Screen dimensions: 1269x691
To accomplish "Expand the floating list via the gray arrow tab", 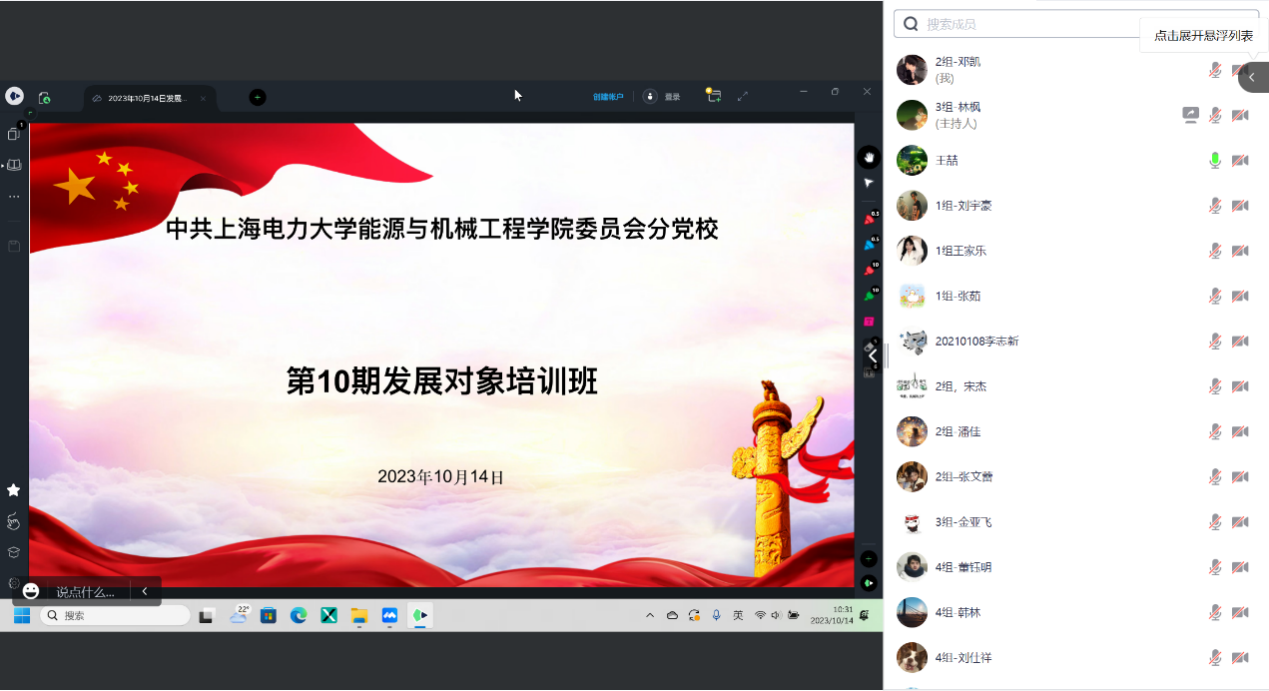I will tap(1252, 77).
